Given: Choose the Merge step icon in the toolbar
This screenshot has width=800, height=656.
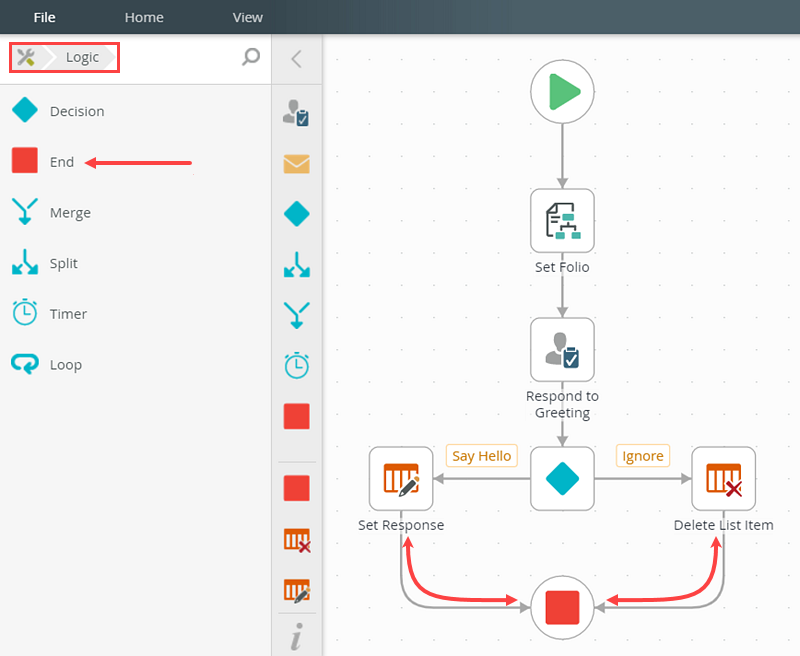Looking at the screenshot, I should 297,314.
